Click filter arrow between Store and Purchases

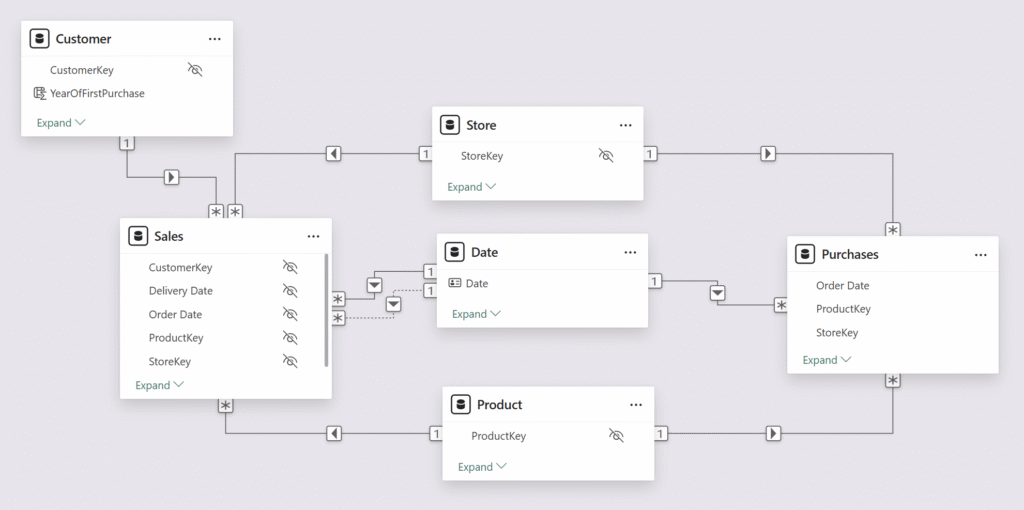(x=767, y=154)
